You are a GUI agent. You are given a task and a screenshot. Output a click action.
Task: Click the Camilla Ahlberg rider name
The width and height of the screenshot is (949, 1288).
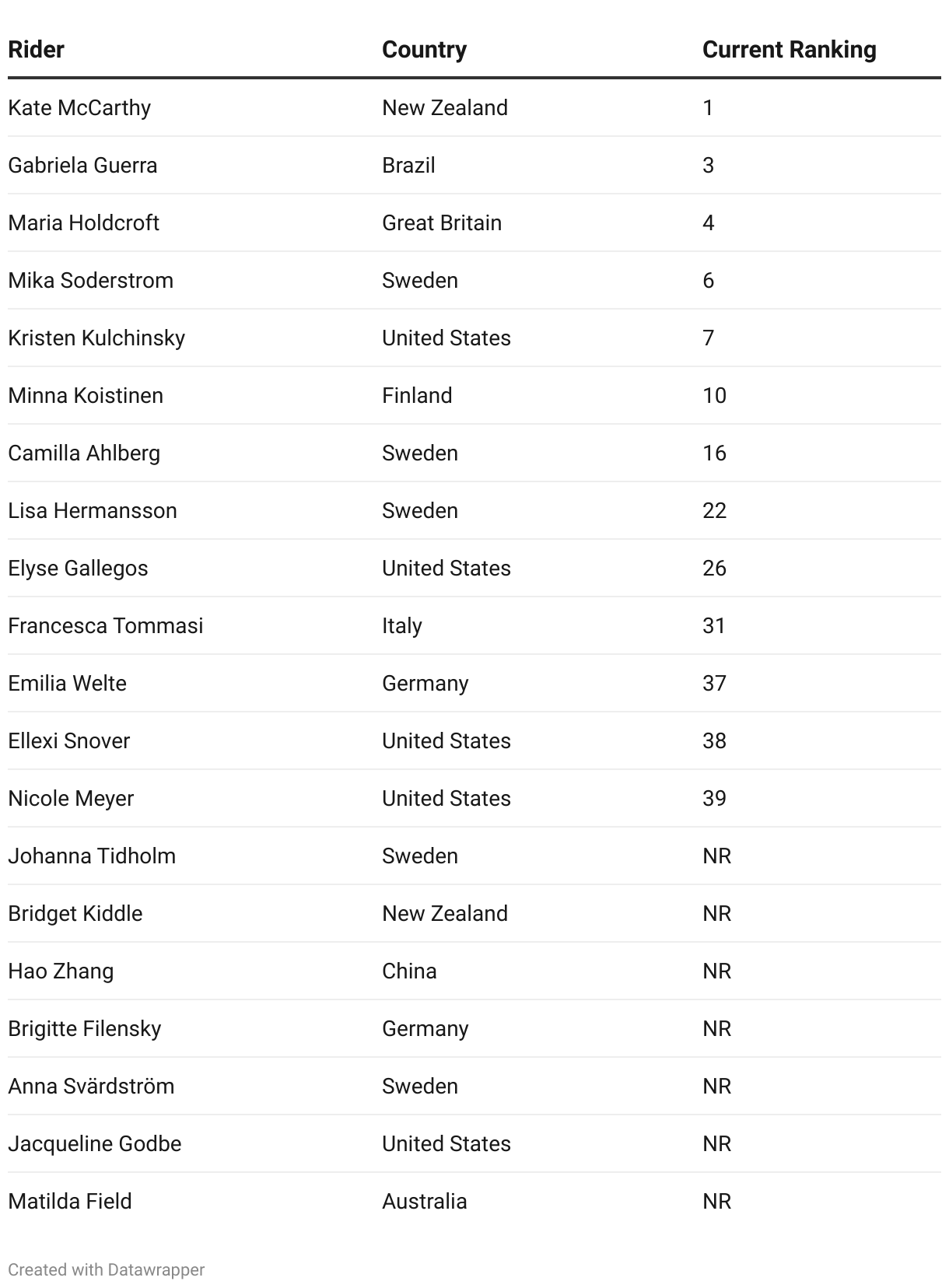point(84,453)
